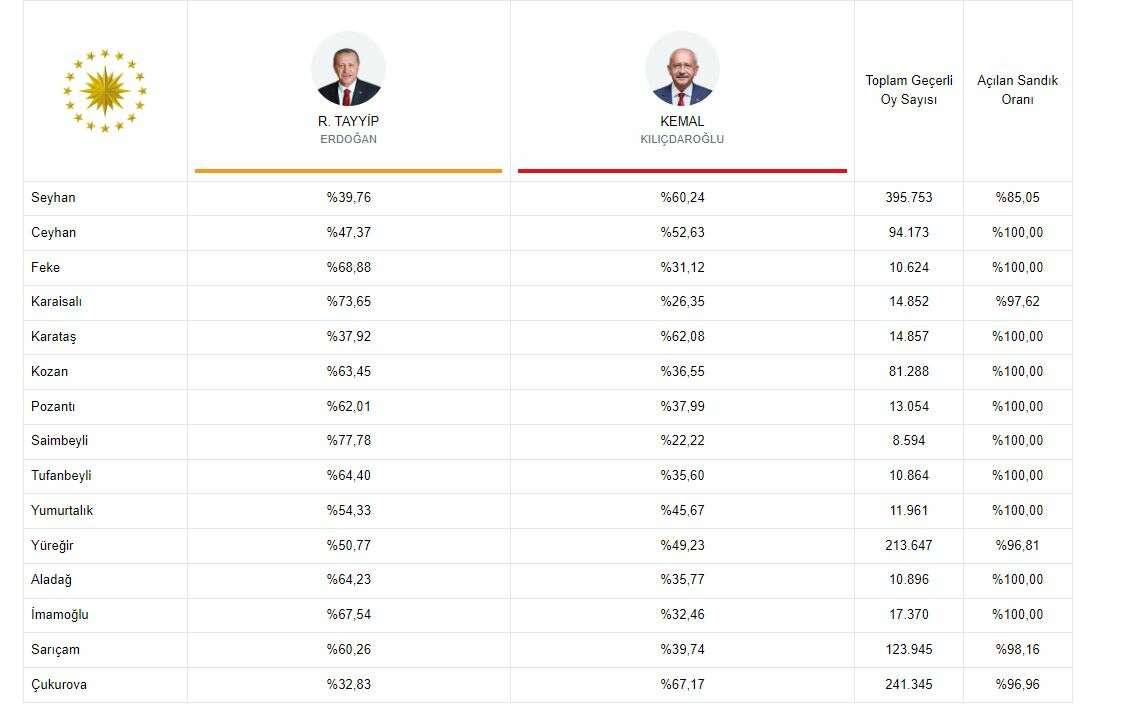Image resolution: width=1135 pixels, height=717 pixels.
Task: Select the KEMAL KILIÇDAROĞLU name label
Action: click(x=682, y=130)
